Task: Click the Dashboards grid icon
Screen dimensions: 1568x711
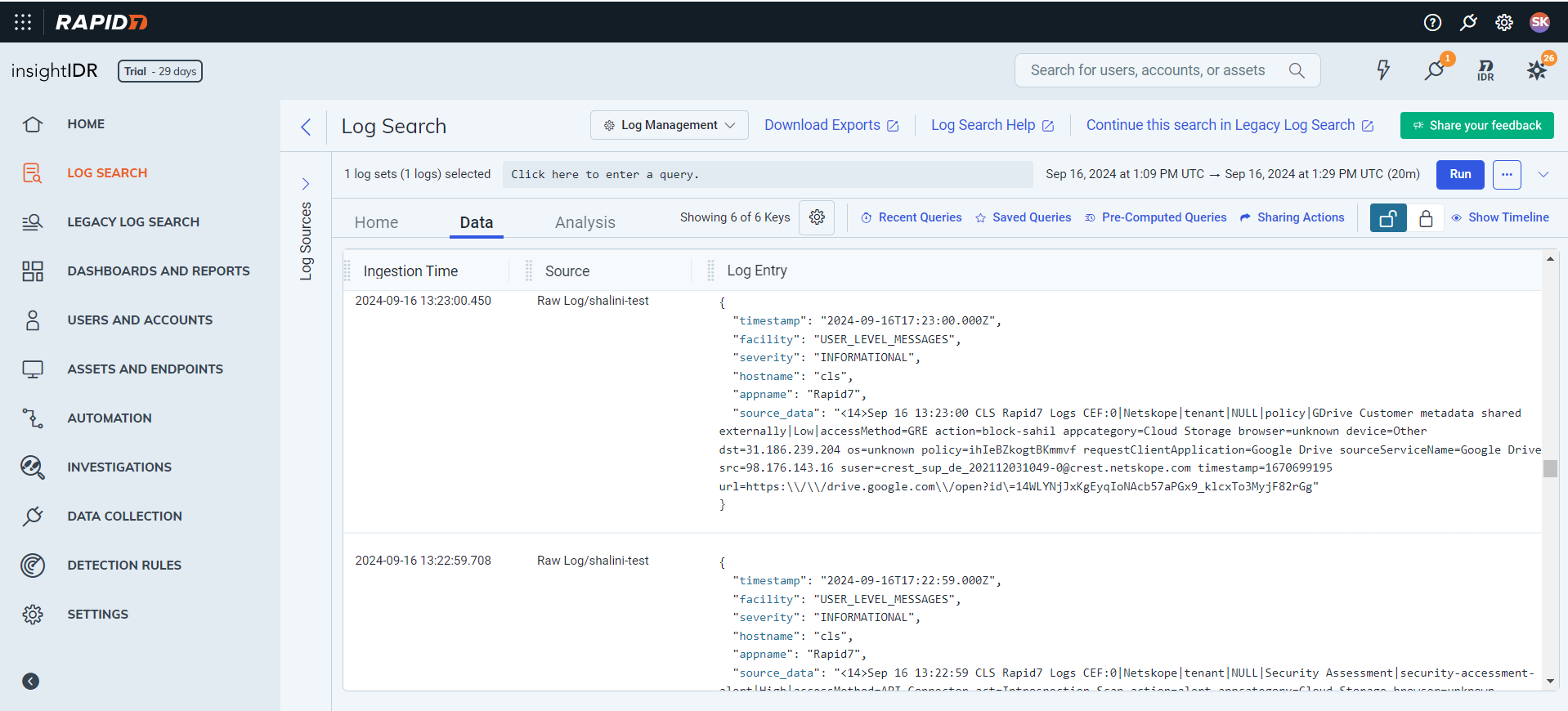Action: click(33, 271)
